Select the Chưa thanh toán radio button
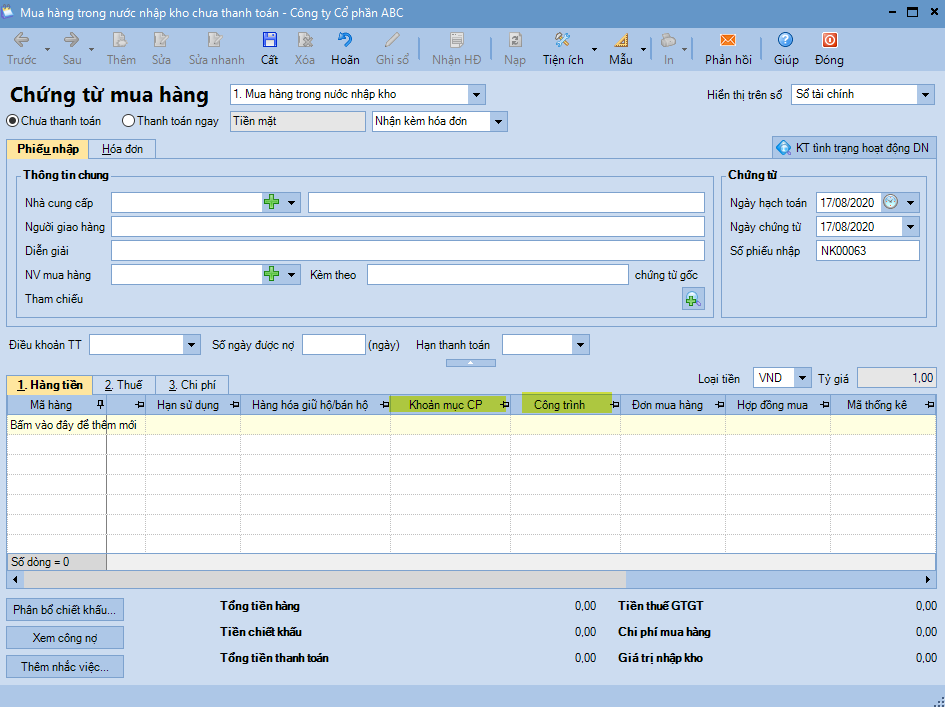 (x=13, y=121)
